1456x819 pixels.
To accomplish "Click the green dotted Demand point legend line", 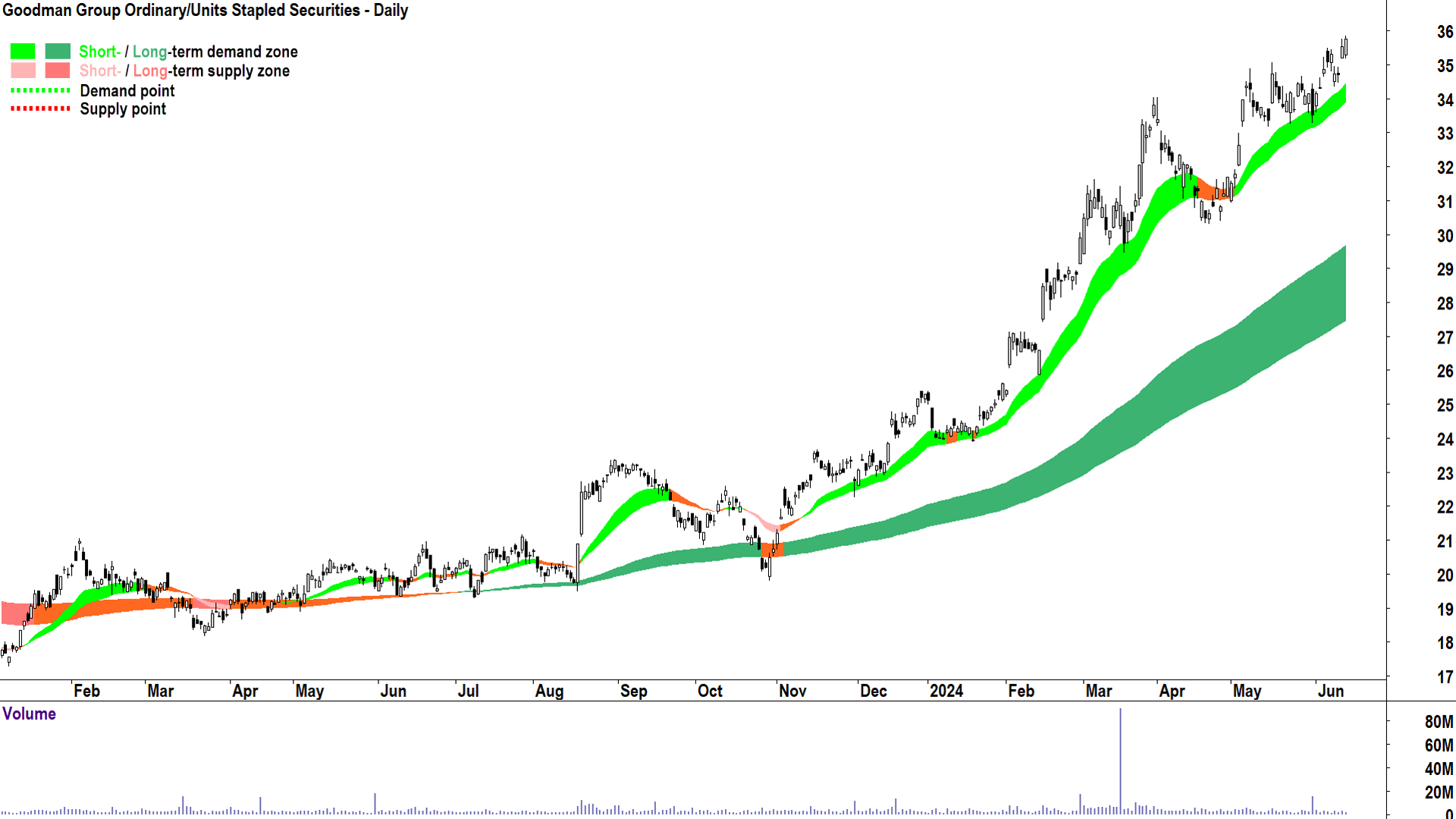I will click(40, 90).
